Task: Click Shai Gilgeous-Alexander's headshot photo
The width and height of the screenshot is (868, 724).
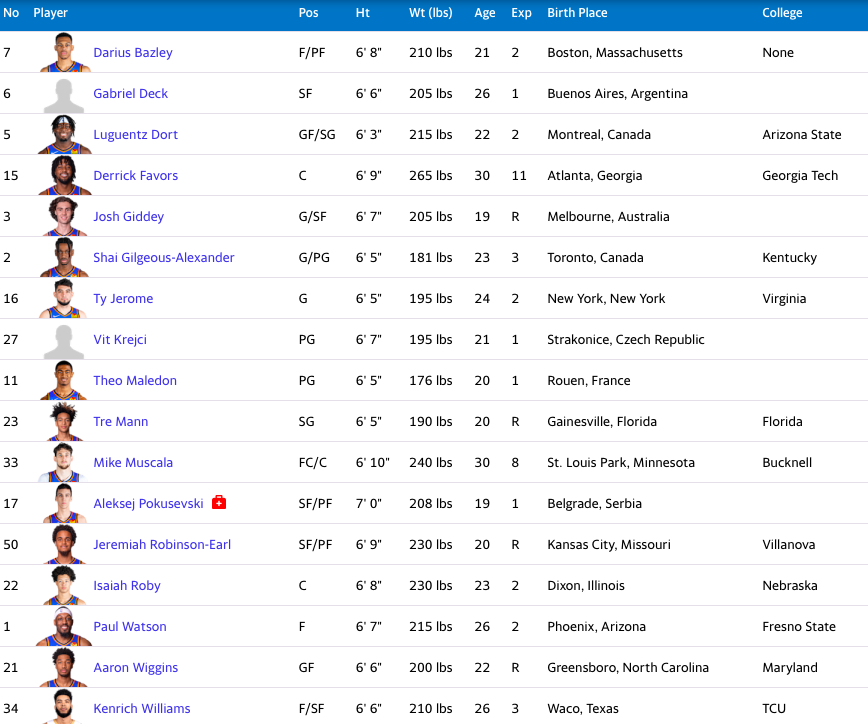Action: pyautogui.click(x=64, y=257)
